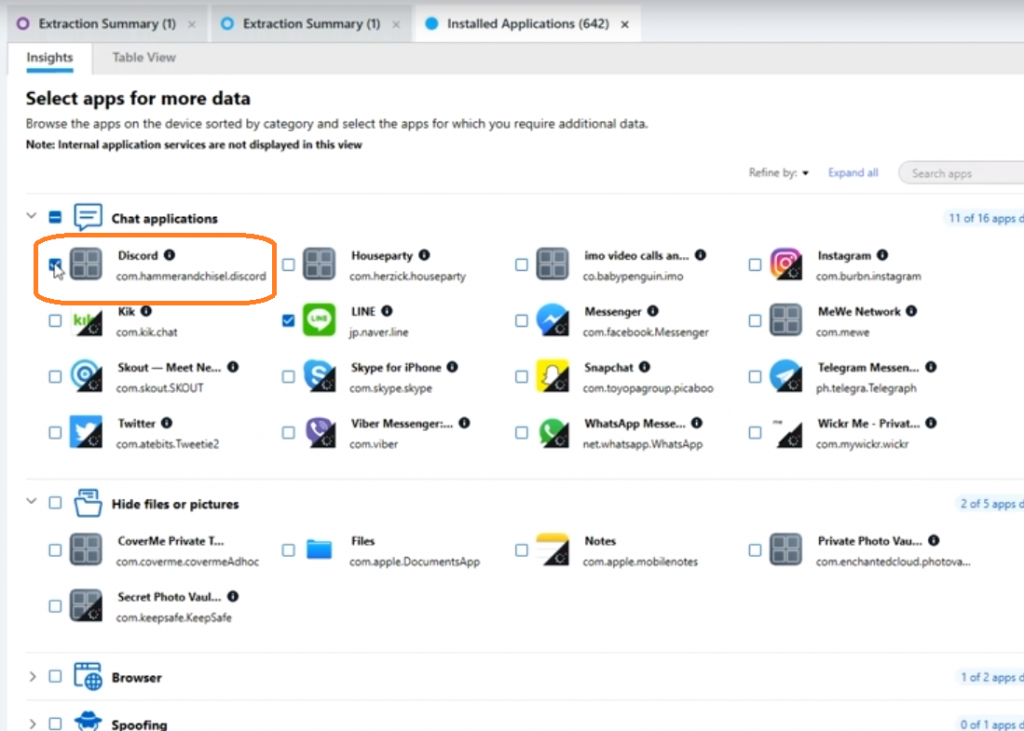Open info icon next to Twitter
The height and width of the screenshot is (731, 1024).
(x=167, y=423)
